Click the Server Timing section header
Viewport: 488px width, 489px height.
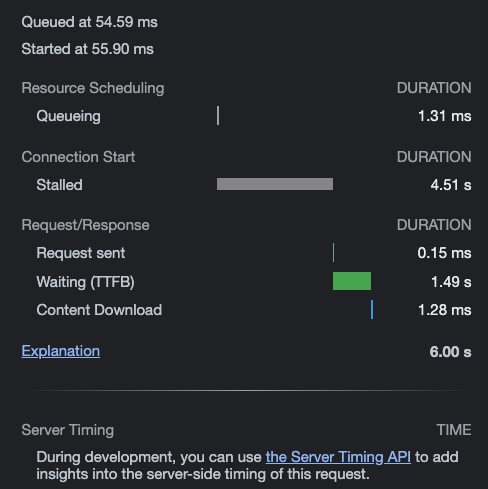[x=68, y=430]
